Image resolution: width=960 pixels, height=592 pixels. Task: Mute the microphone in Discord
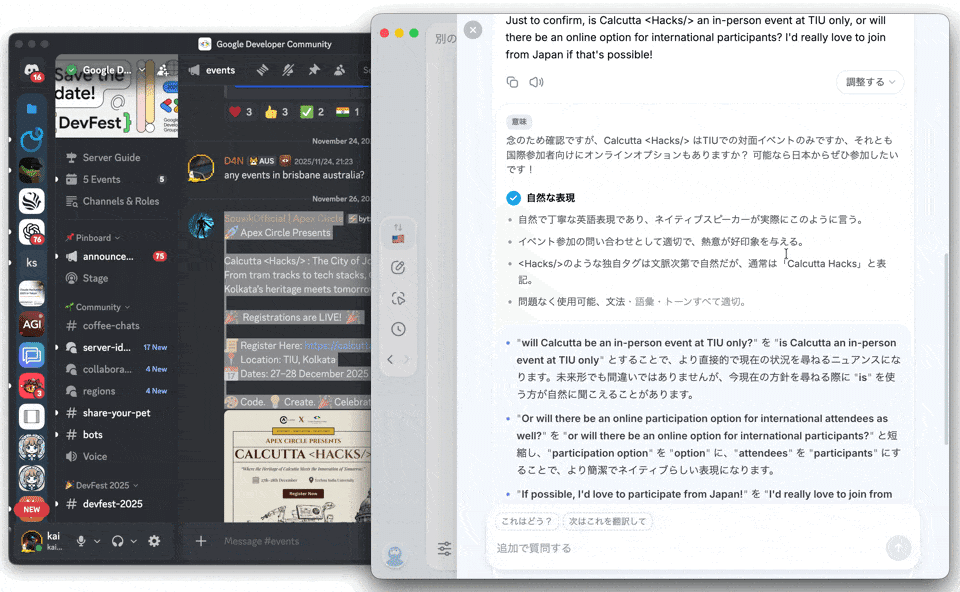(82, 541)
